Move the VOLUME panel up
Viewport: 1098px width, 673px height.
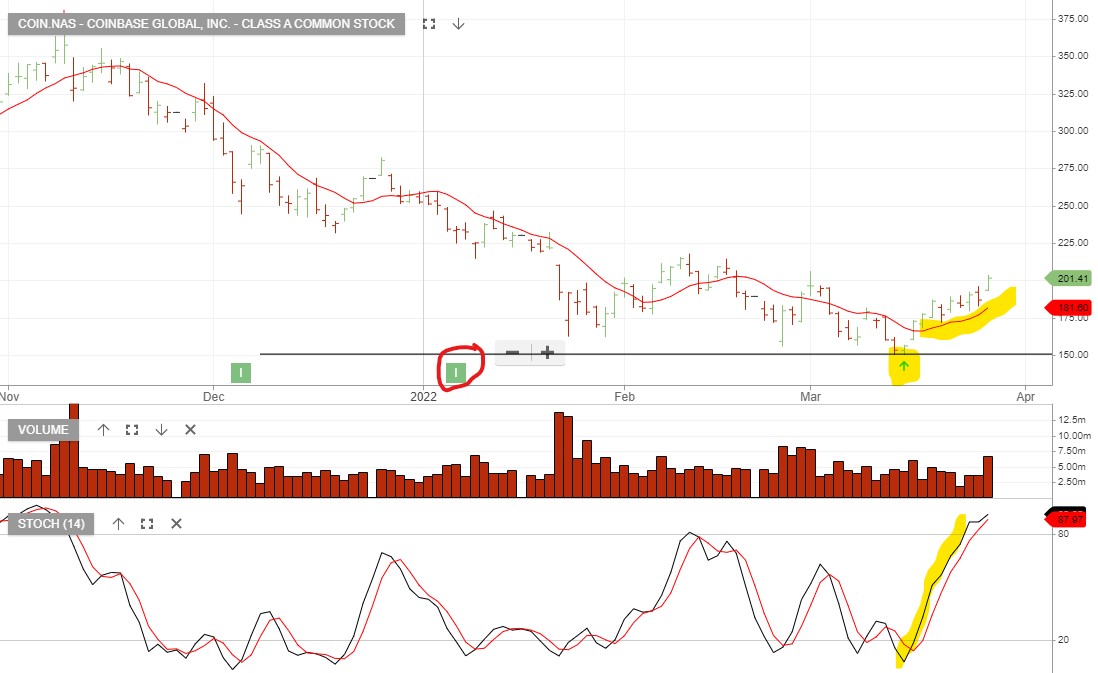click(x=102, y=430)
